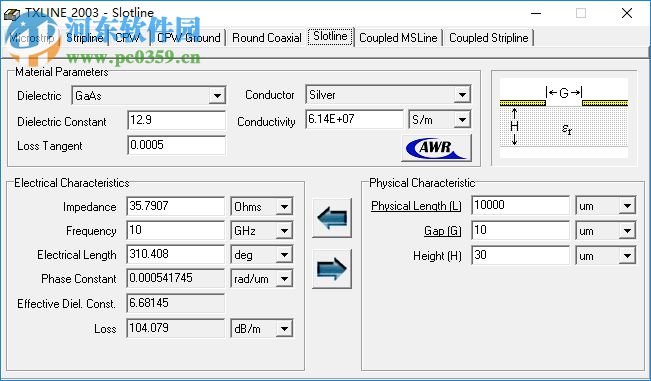Click the right arrow analyze button

(x=332, y=269)
